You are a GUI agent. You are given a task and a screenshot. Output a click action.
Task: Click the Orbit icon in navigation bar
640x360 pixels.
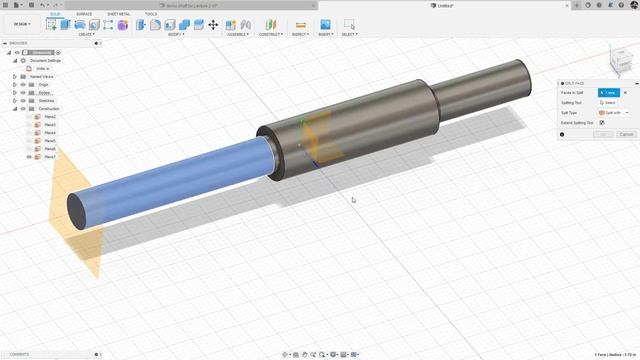[x=285, y=355]
